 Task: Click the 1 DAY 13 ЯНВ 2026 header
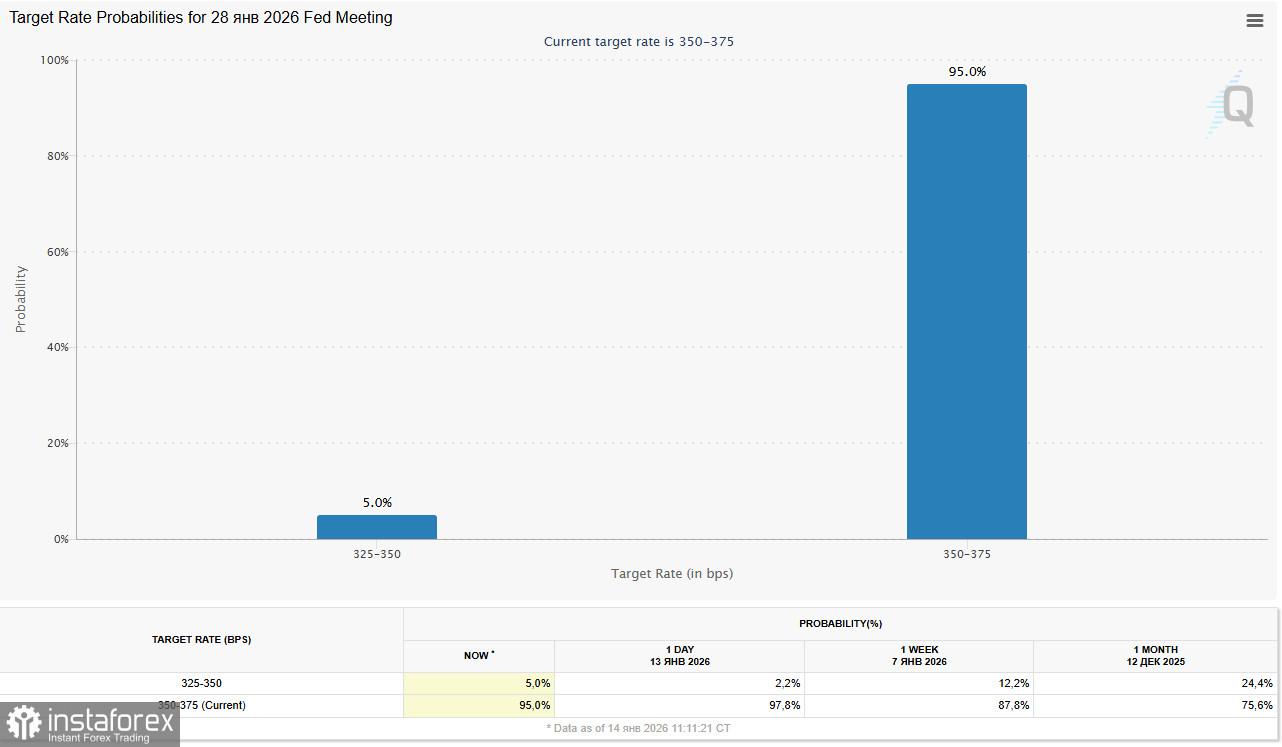point(679,656)
